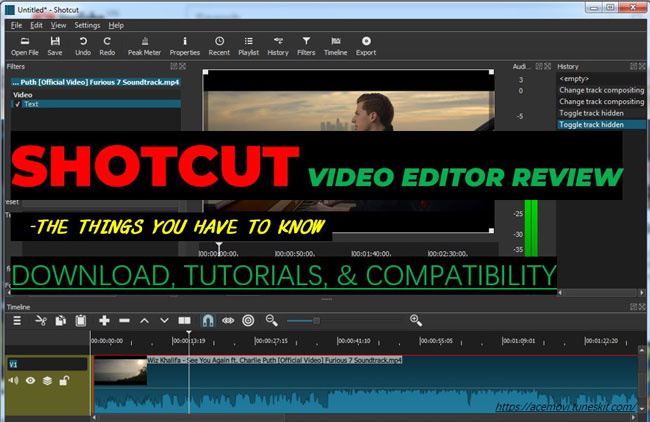Open the Filters panel from toolbar
This screenshot has height=422, width=650.
(x=306, y=46)
